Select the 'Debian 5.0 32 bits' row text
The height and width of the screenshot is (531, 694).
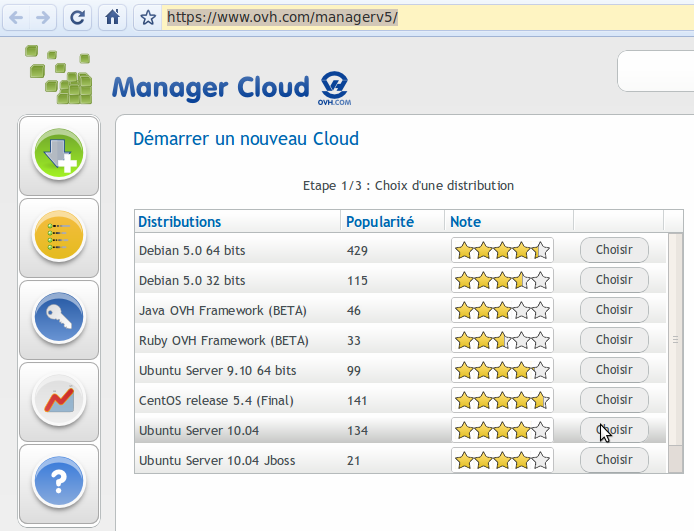pos(192,281)
